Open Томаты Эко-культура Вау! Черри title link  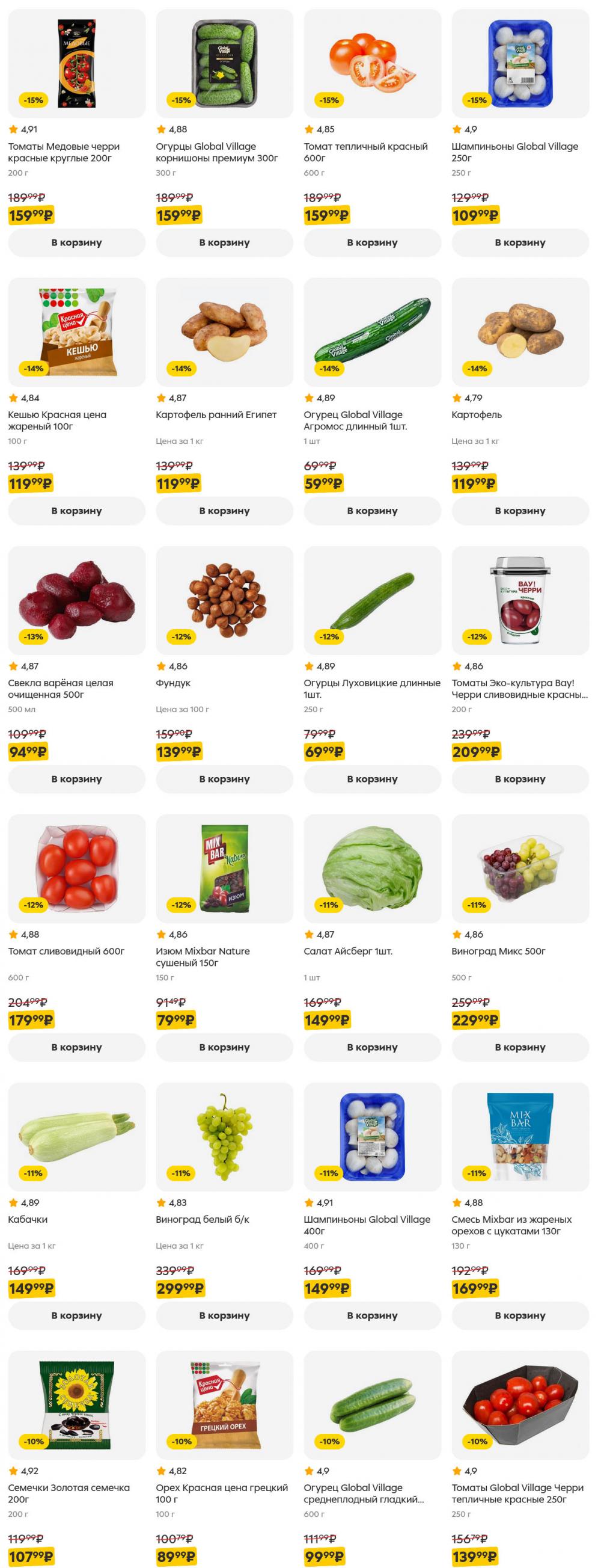[519, 689]
